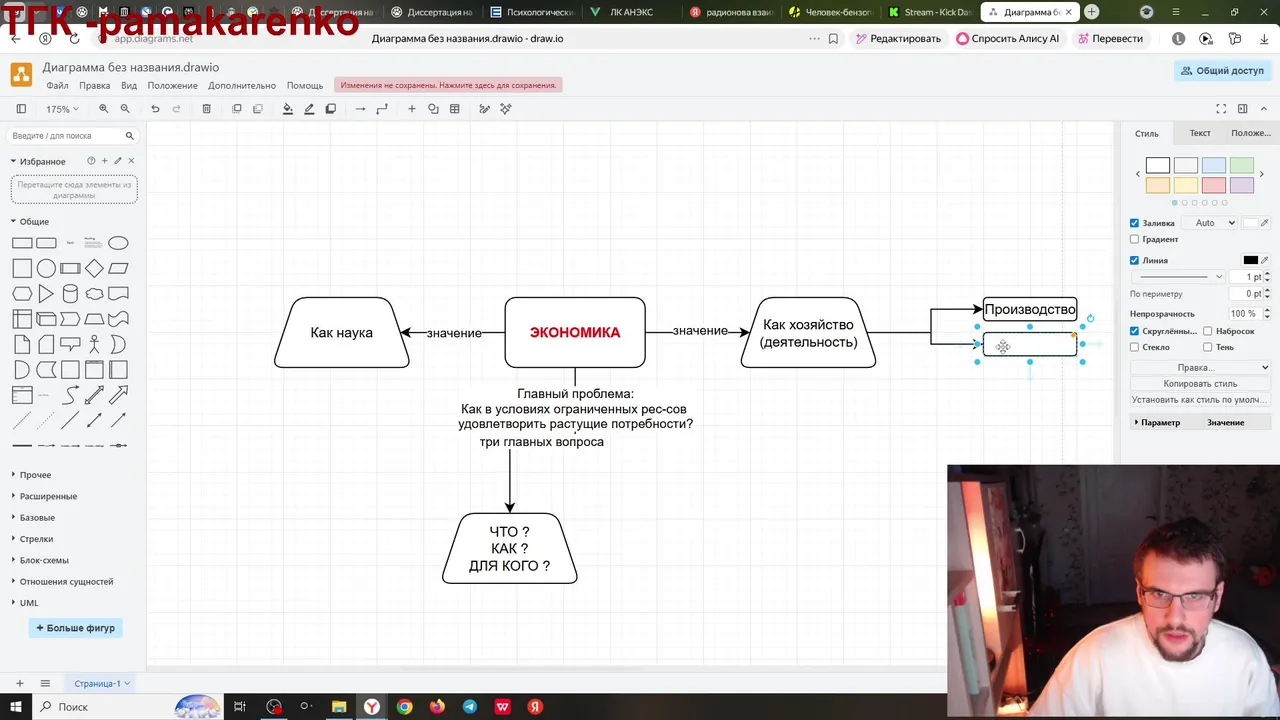Click the Общий доступ button
This screenshot has height=720, width=1280.
coord(1222,71)
